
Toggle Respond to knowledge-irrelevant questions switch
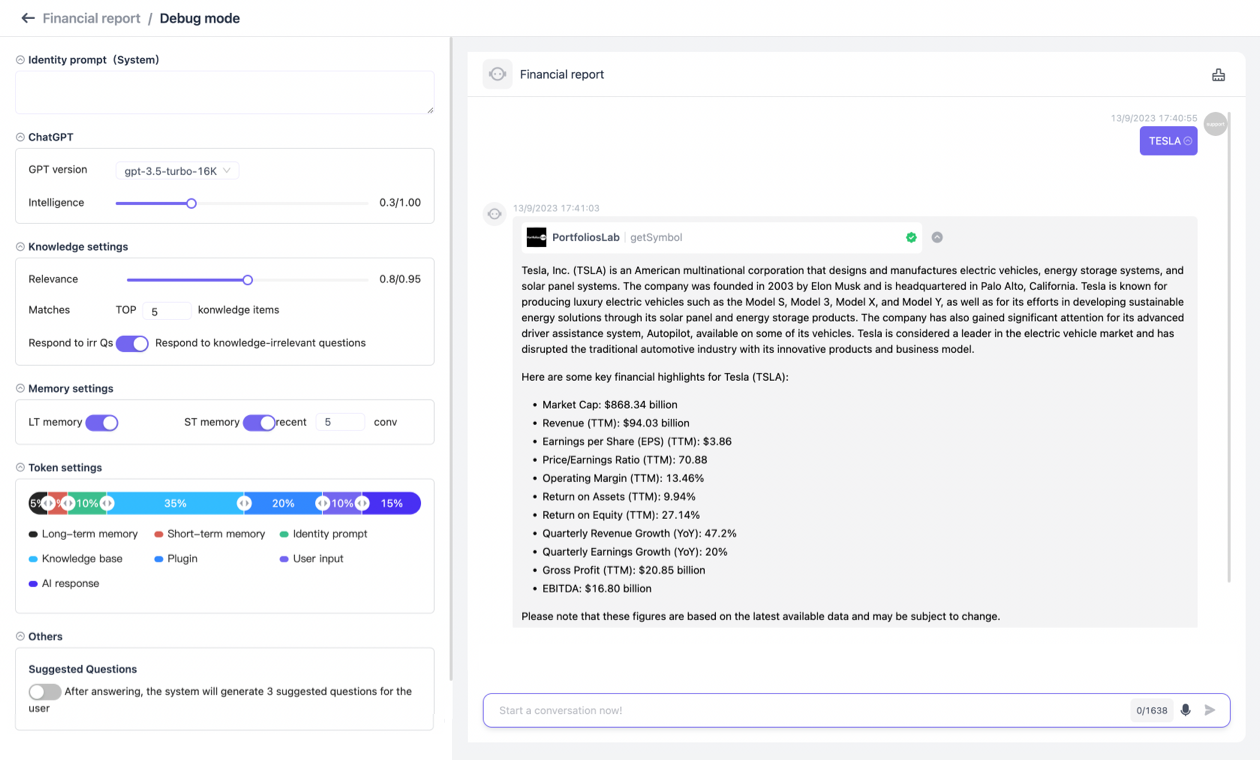[x=132, y=343]
